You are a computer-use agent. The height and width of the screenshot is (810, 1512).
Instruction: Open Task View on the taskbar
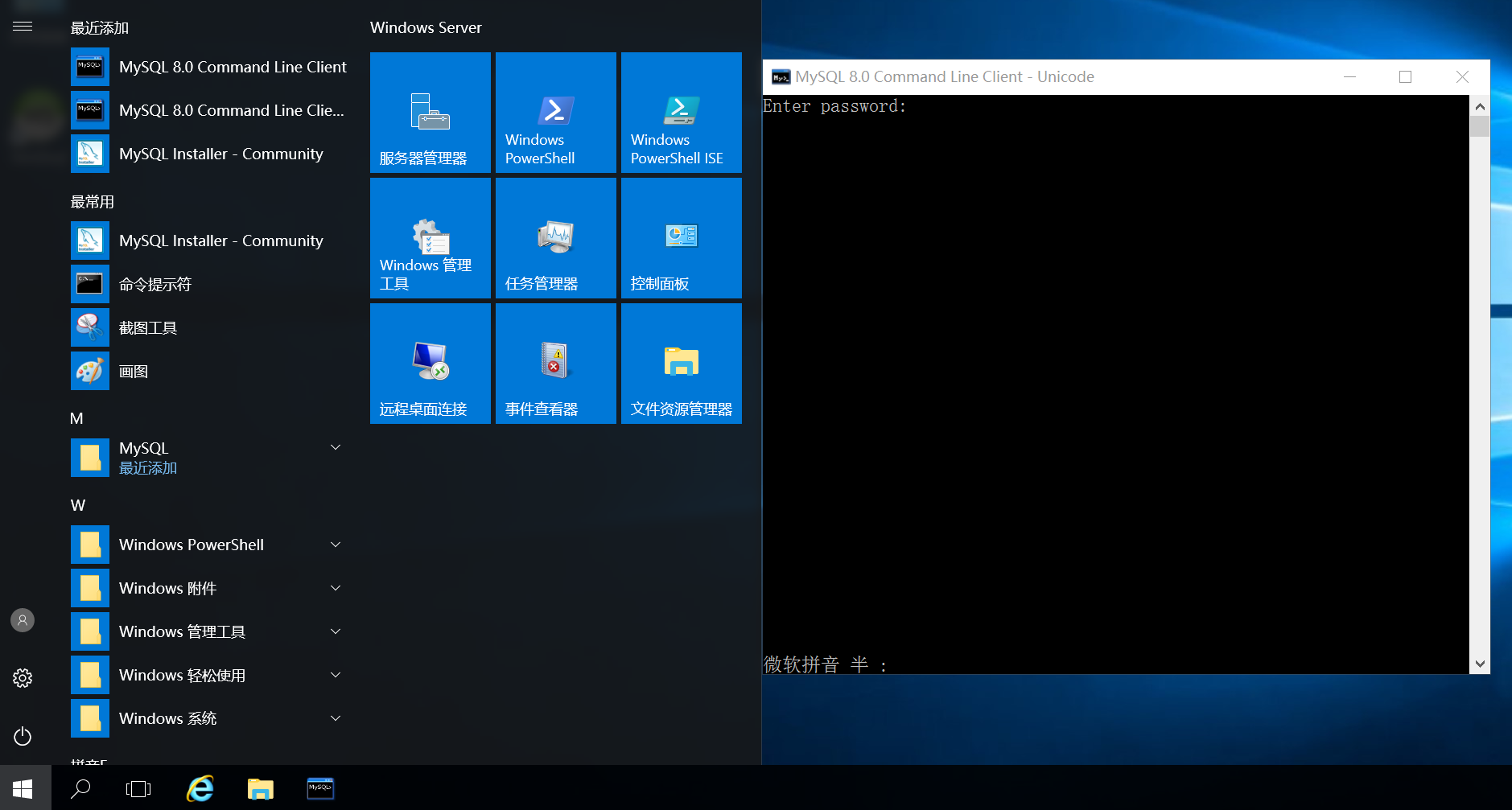(x=138, y=788)
